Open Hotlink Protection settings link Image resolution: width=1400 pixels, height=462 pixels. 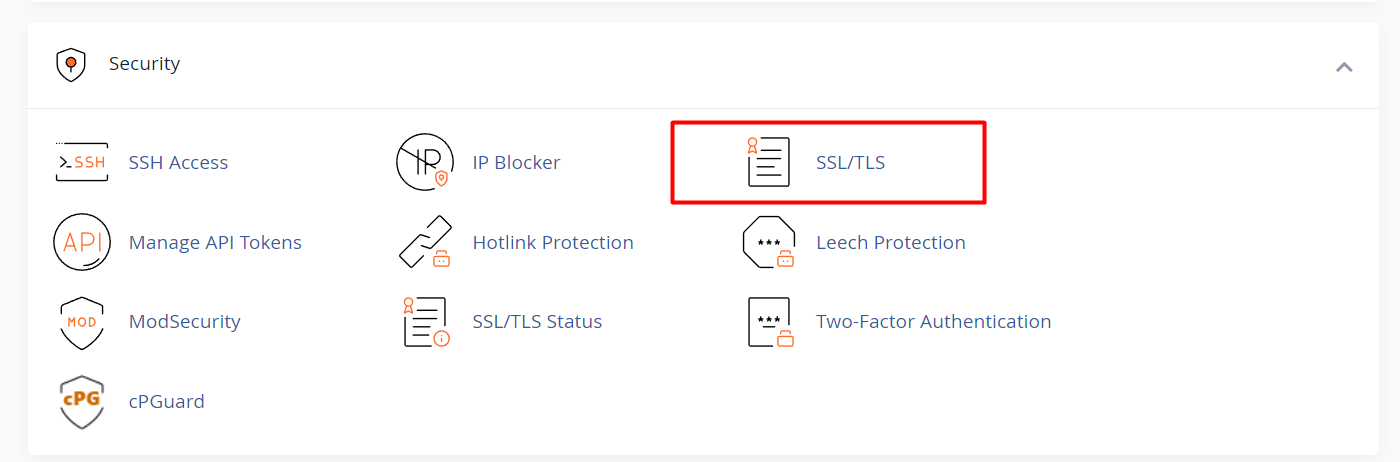pos(553,242)
